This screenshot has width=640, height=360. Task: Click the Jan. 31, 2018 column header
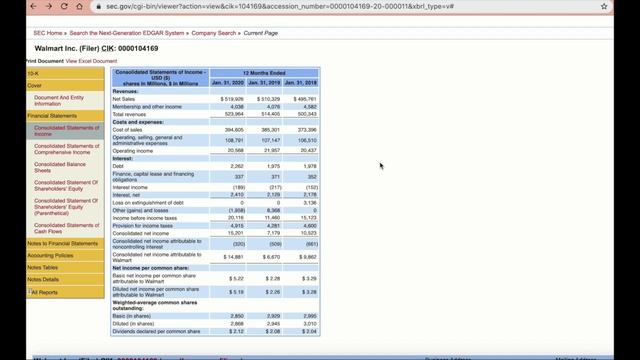click(x=301, y=83)
